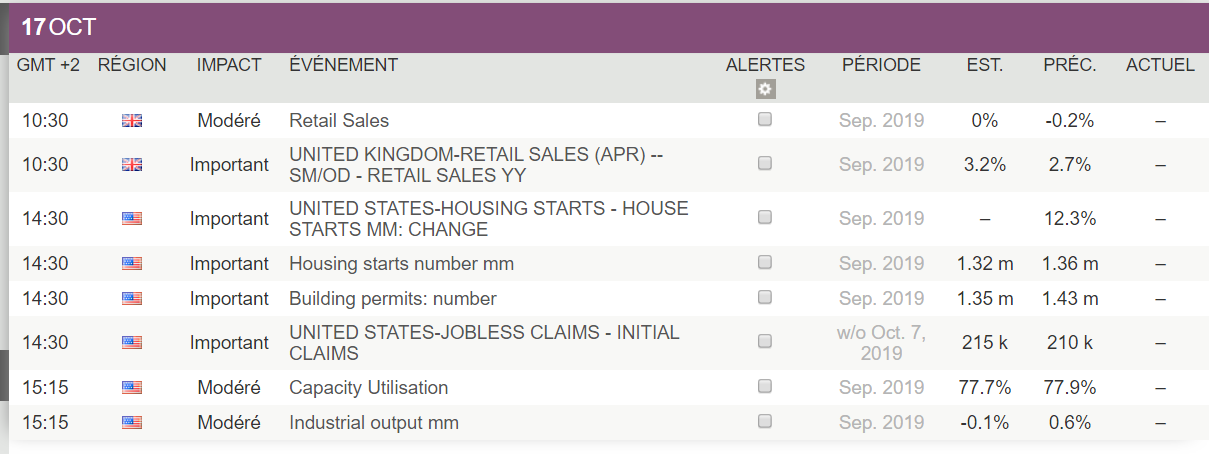The height and width of the screenshot is (454, 1213).
Task: Open alerts settings gear icon
Action: 765,89
